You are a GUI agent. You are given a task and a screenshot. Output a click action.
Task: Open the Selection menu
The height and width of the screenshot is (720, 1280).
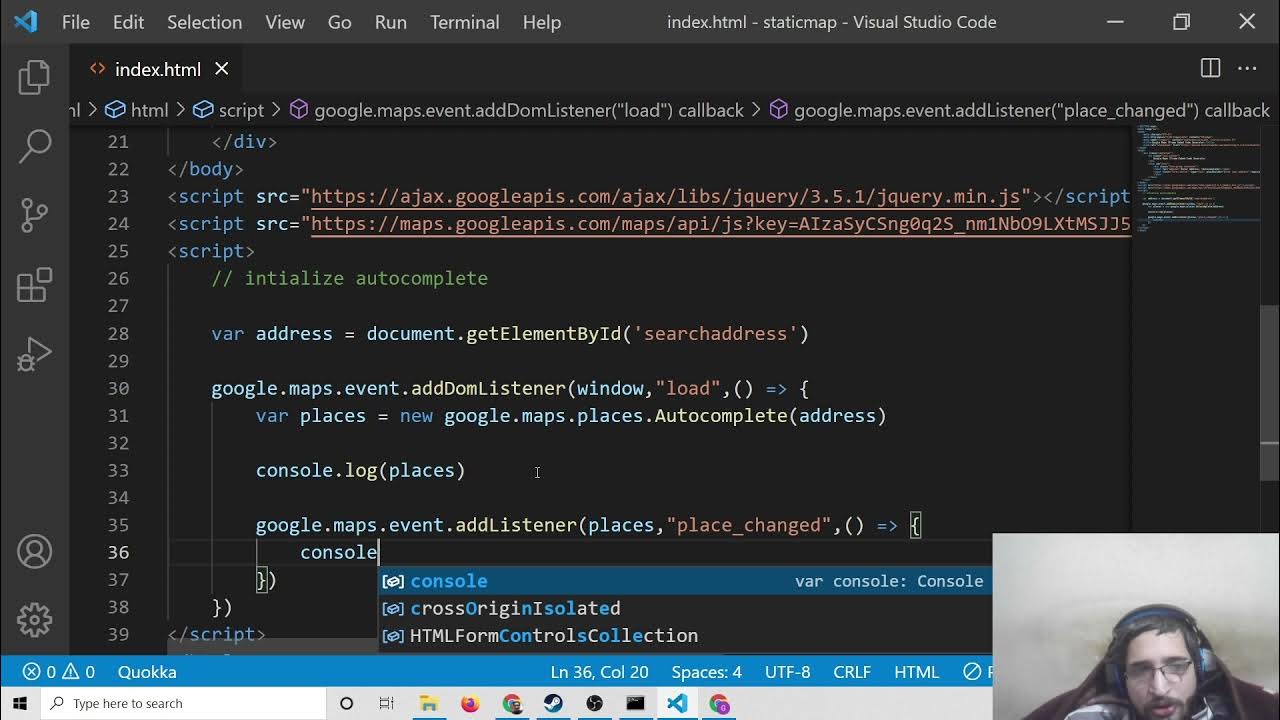[x=204, y=22]
